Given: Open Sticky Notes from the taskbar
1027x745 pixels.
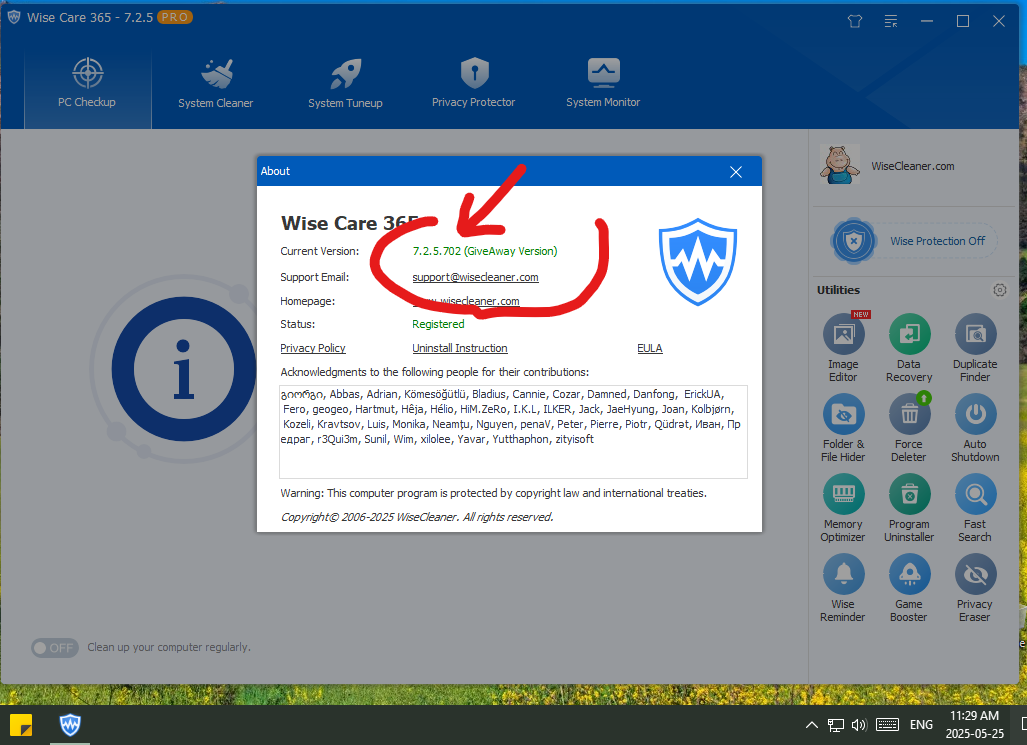Looking at the screenshot, I should pos(21,725).
